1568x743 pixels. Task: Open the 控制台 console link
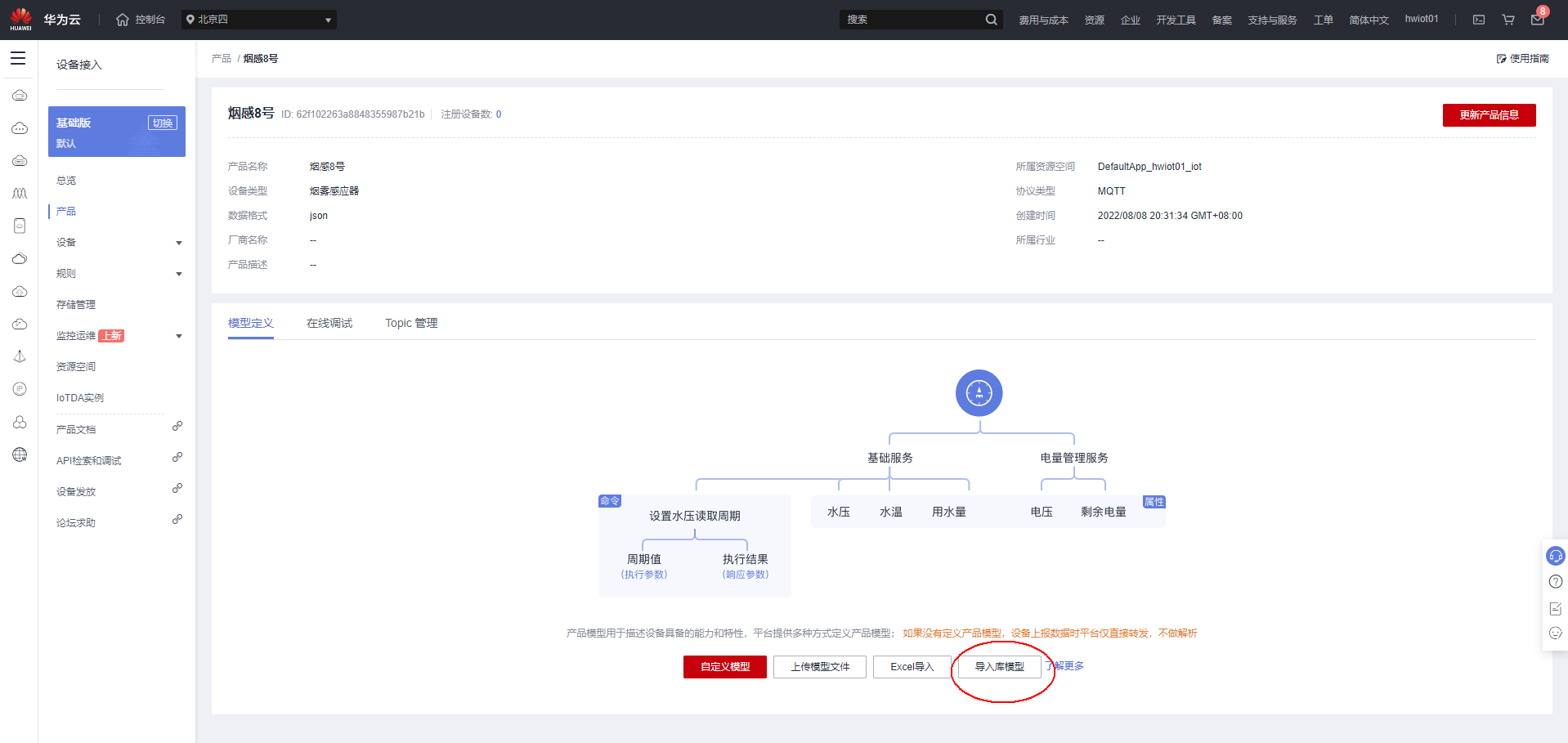point(150,20)
